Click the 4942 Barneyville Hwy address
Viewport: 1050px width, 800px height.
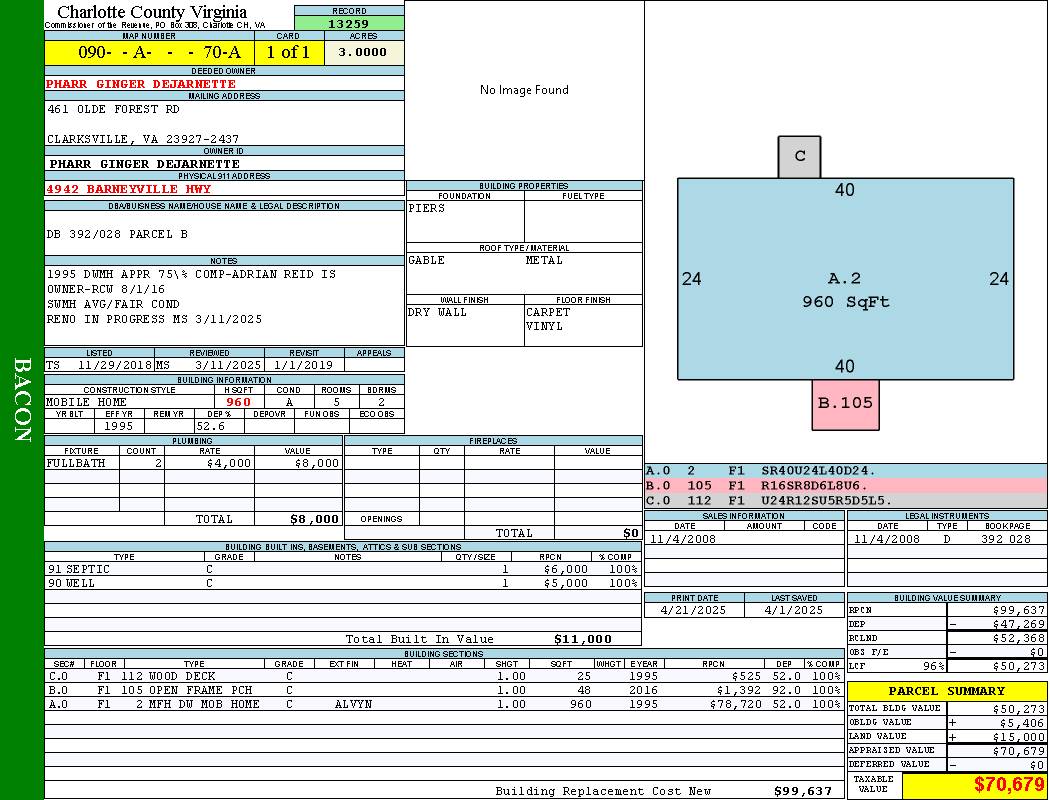(x=128, y=189)
